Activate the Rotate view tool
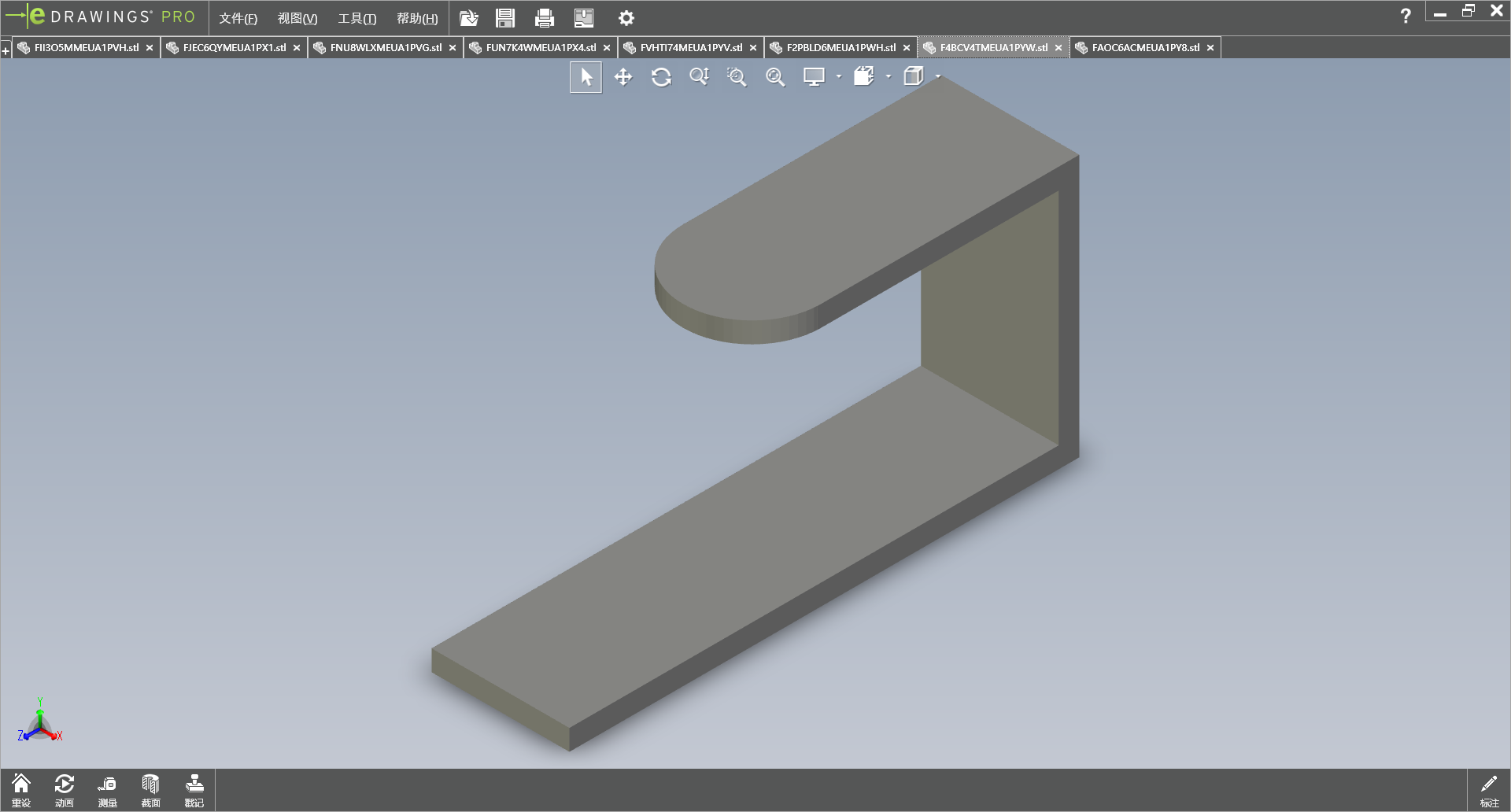Image resolution: width=1511 pixels, height=812 pixels. 661,77
